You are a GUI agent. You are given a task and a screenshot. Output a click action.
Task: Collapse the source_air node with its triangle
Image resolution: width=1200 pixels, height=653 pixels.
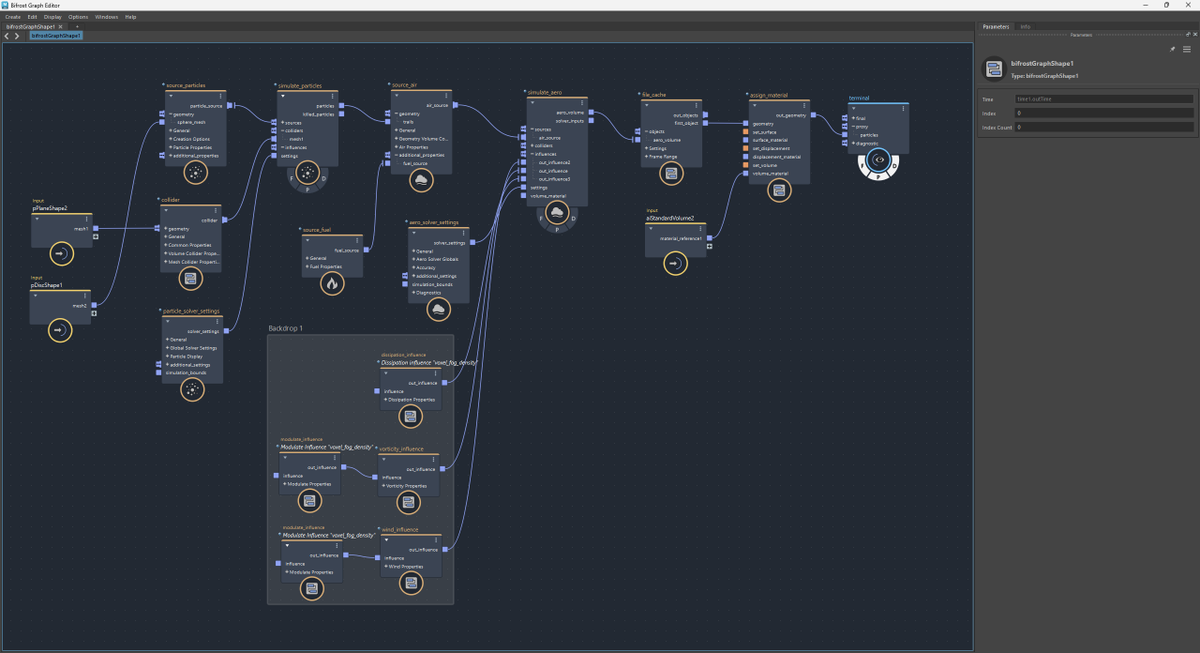coord(396,96)
